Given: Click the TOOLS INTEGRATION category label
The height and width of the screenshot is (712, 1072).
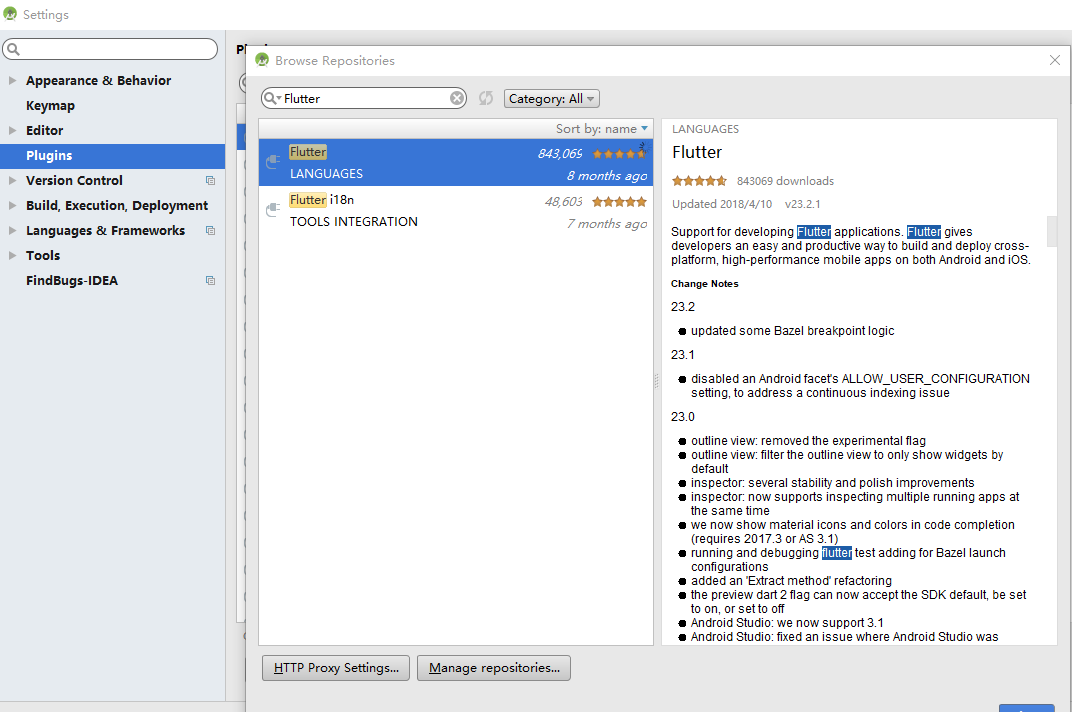Looking at the screenshot, I should coord(353,222).
